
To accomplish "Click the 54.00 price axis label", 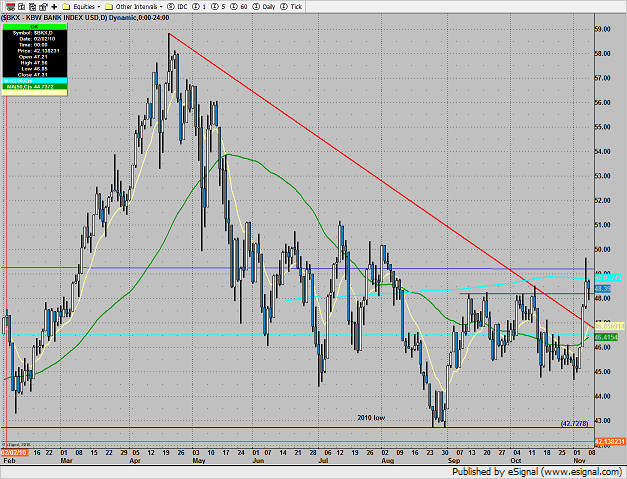I will (x=603, y=152).
